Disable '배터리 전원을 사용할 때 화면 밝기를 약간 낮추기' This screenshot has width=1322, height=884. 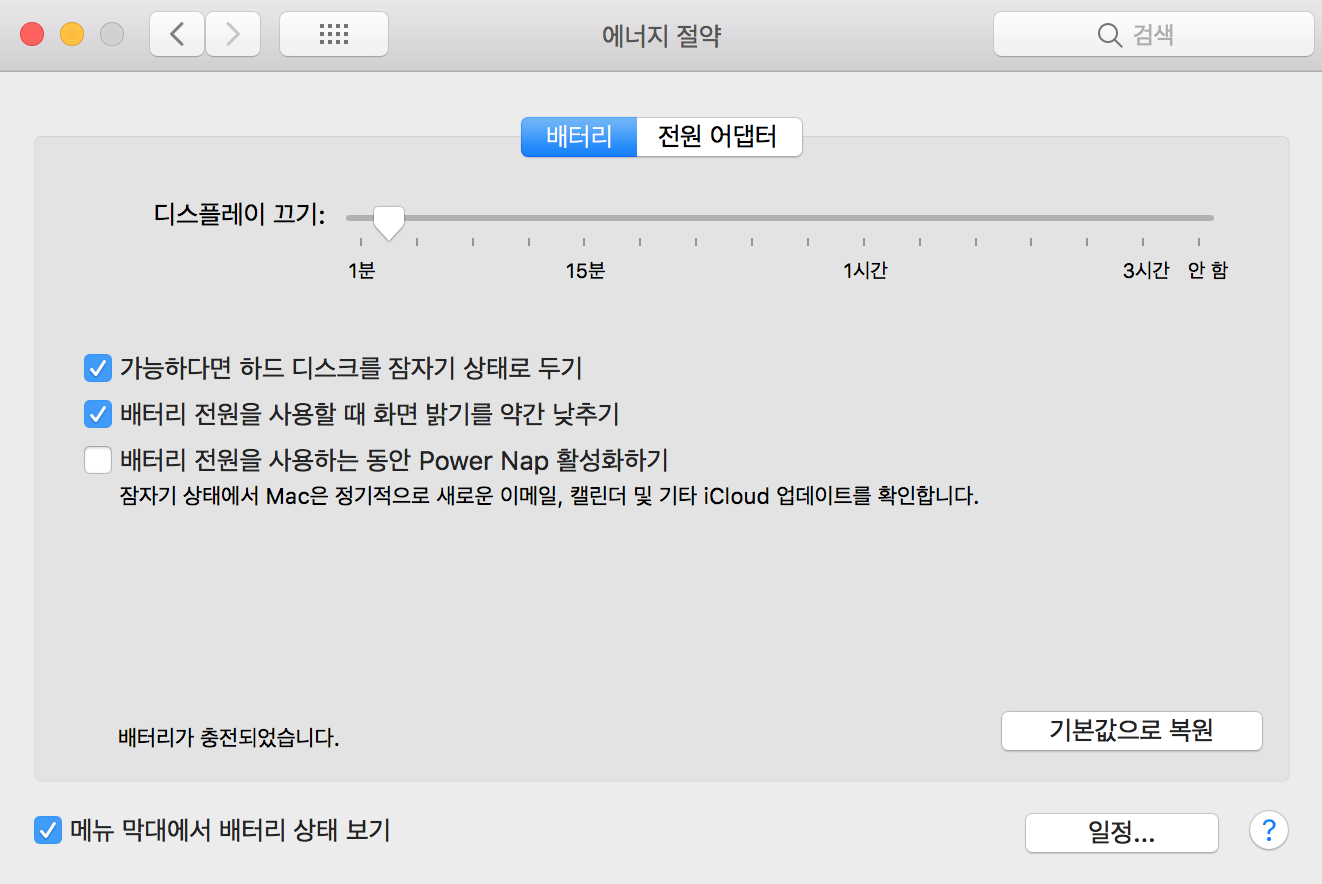pos(97,414)
